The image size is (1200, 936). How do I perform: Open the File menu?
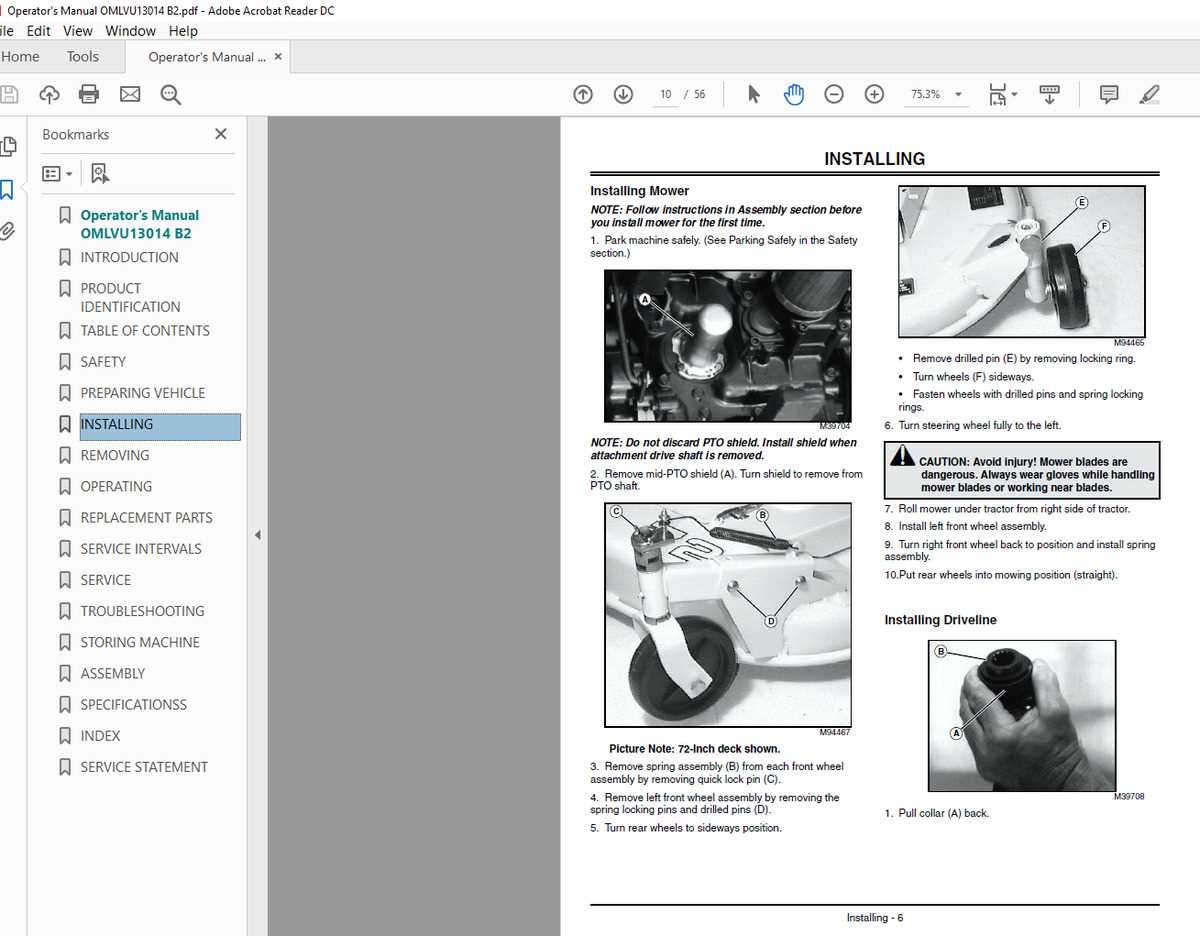click(x=6, y=31)
